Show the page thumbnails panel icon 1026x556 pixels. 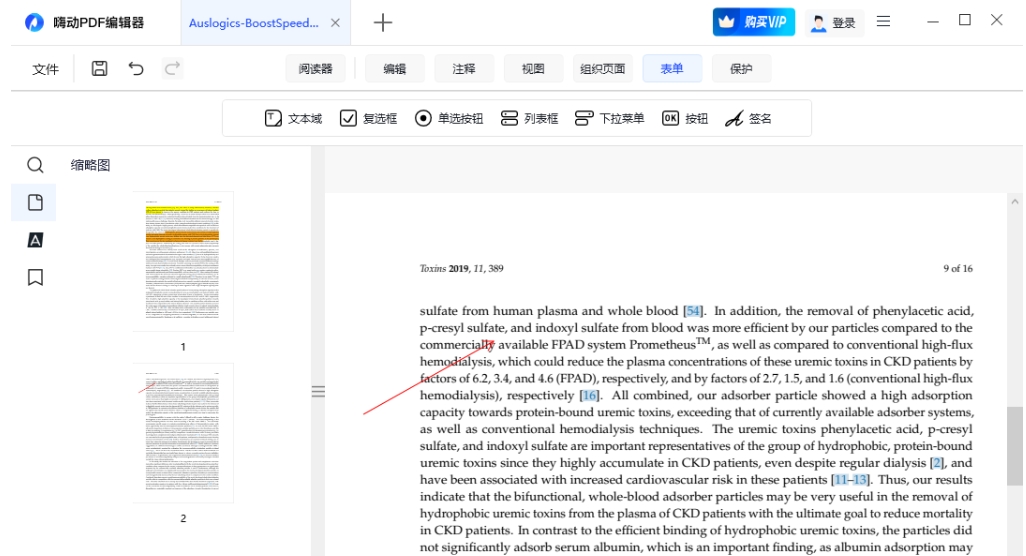pos(35,203)
